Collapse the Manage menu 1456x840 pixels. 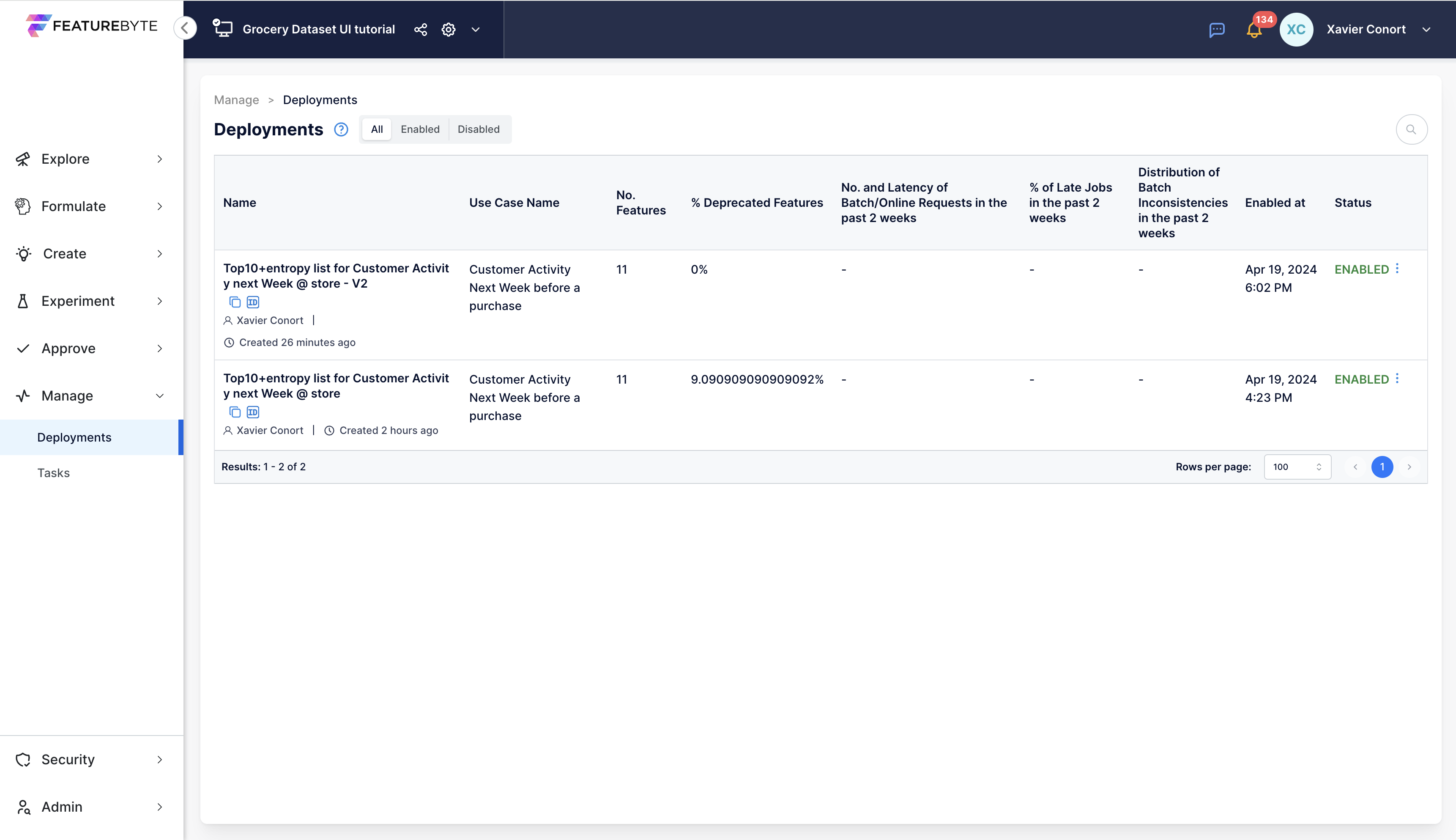pyautogui.click(x=91, y=395)
